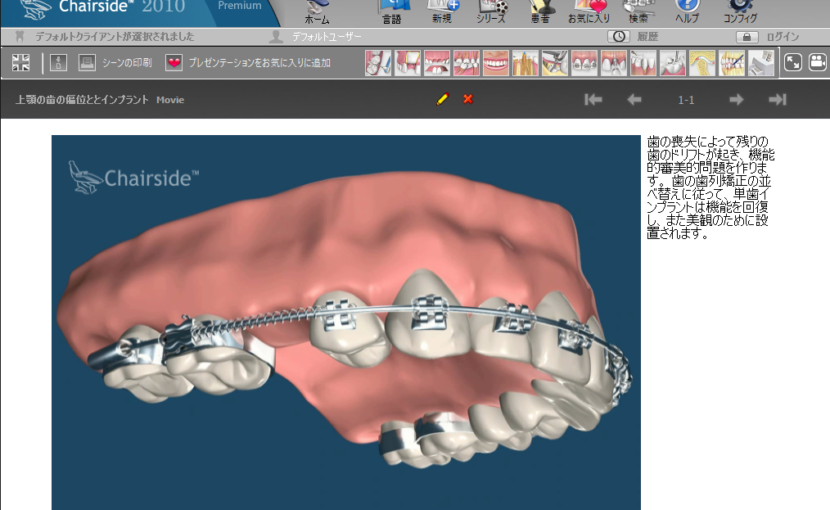Jump to last slide arrow
Screen dimensions: 830x510
click(x=777, y=99)
